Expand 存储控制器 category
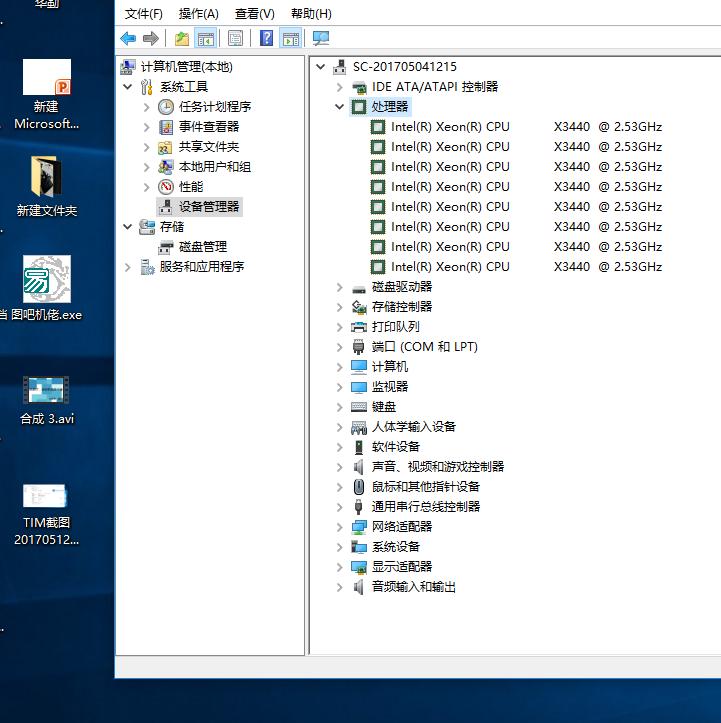 (340, 307)
